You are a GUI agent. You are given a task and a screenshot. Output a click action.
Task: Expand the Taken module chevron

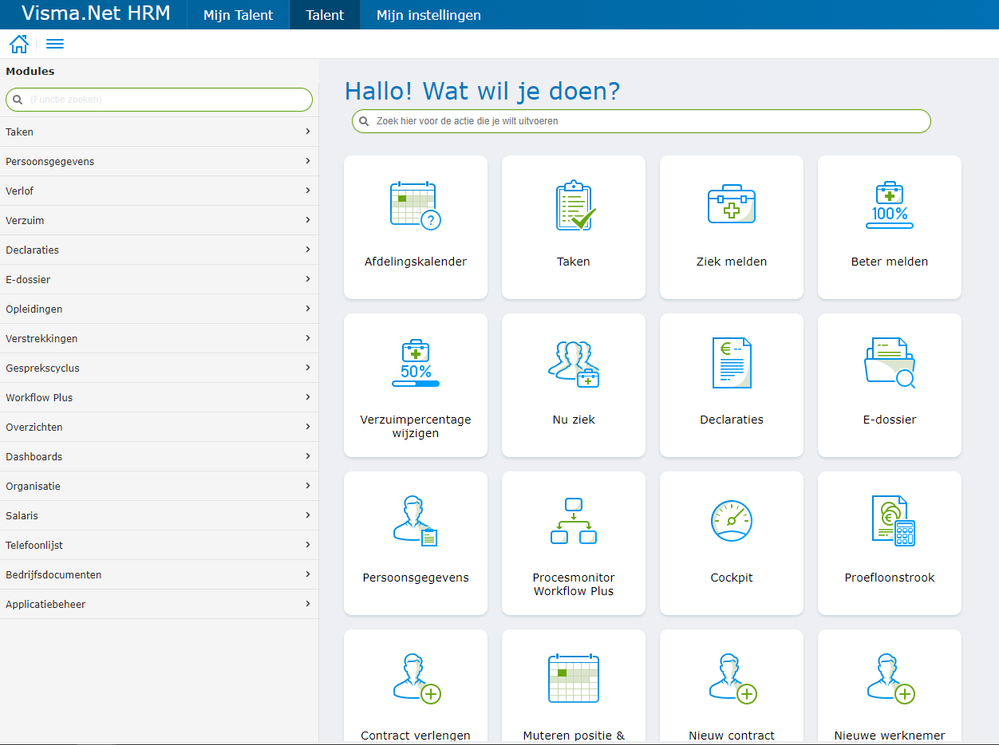(308, 131)
